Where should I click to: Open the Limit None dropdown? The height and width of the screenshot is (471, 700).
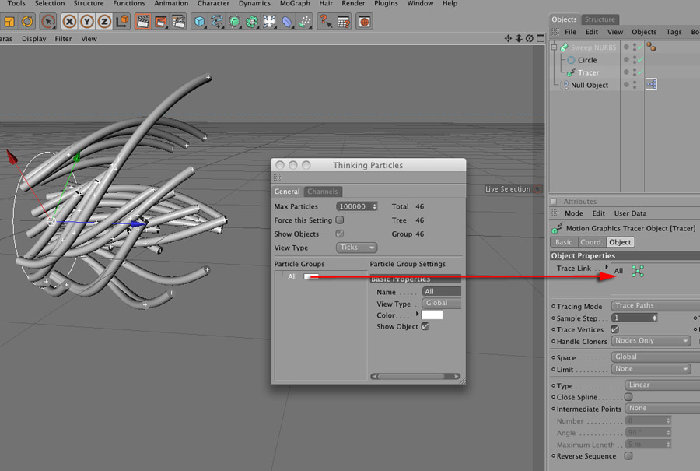(x=651, y=369)
